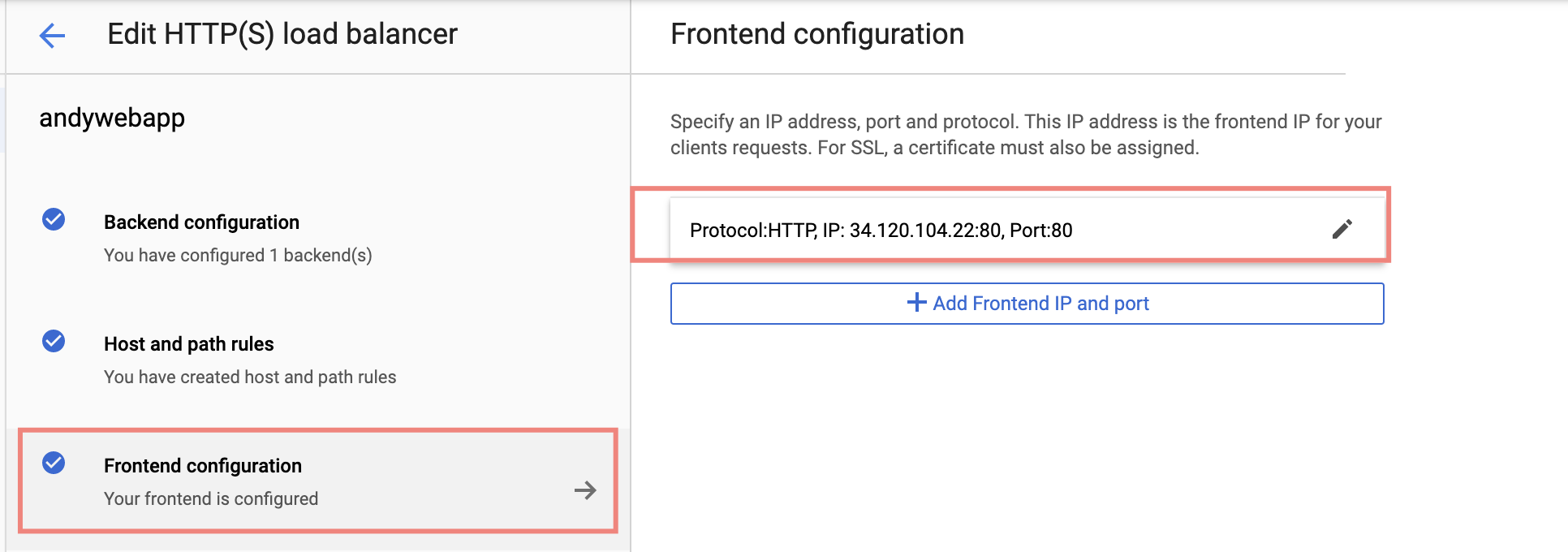Select the Frontend configuration step label
The height and width of the screenshot is (552, 1568).
(202, 466)
